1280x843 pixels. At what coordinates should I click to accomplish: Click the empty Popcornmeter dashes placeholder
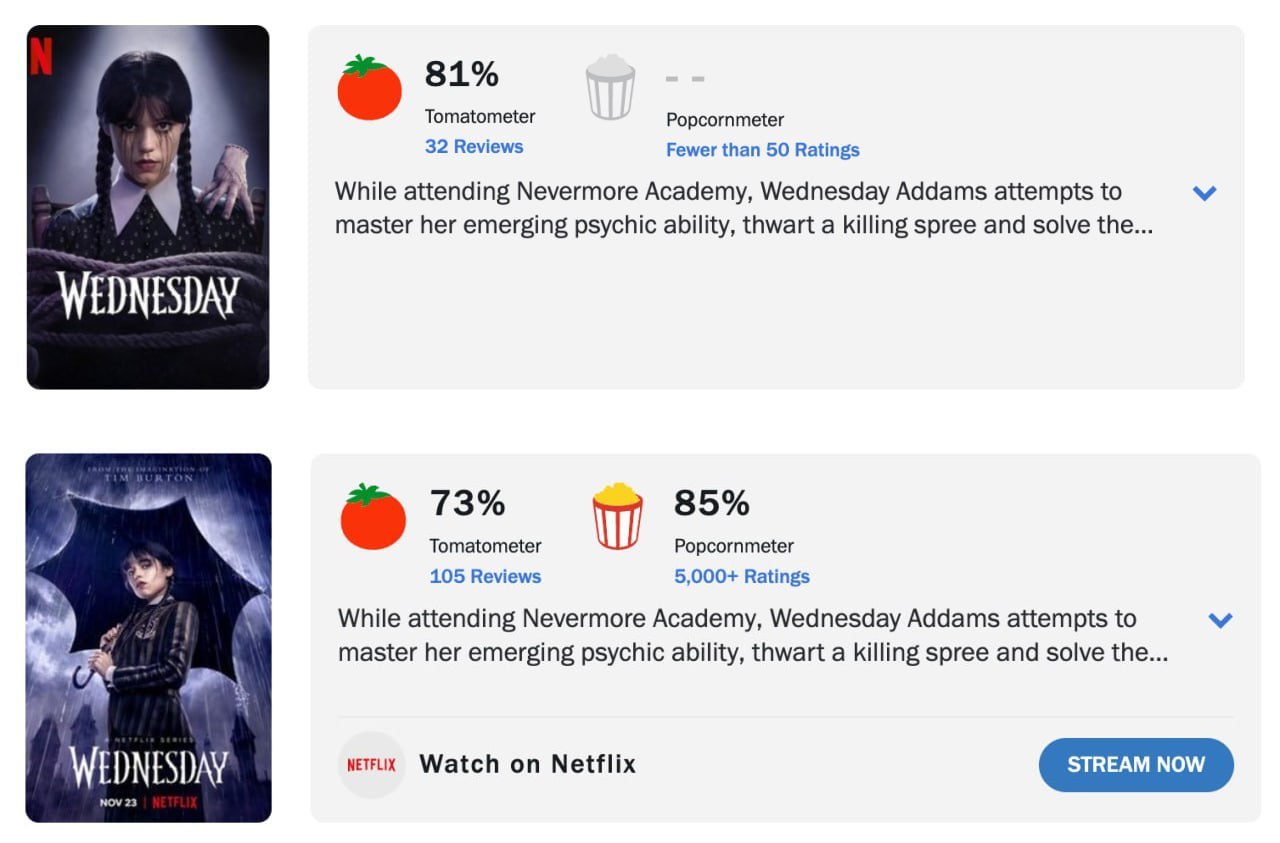pos(685,78)
